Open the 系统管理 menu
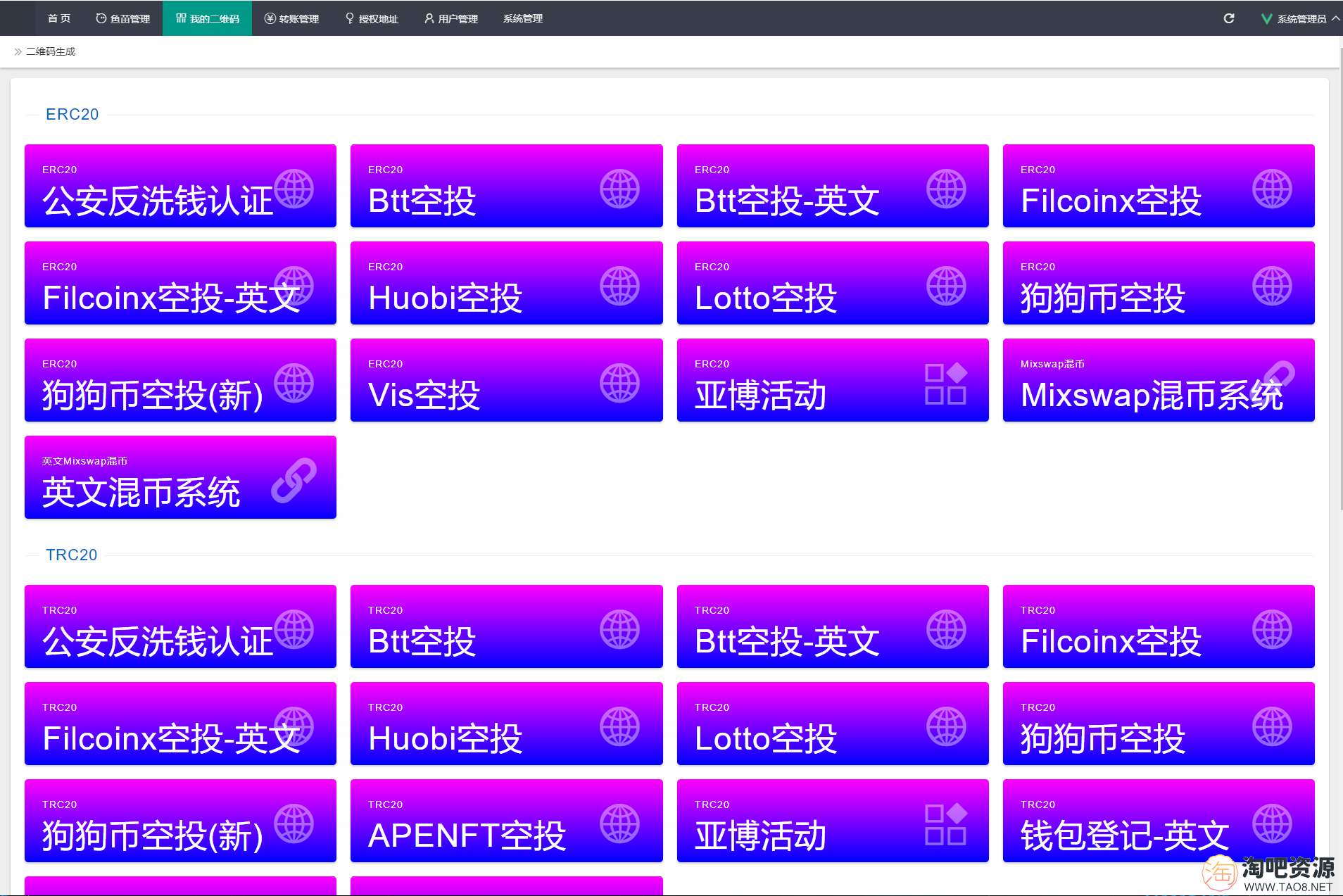Image resolution: width=1343 pixels, height=896 pixels. 523,18
